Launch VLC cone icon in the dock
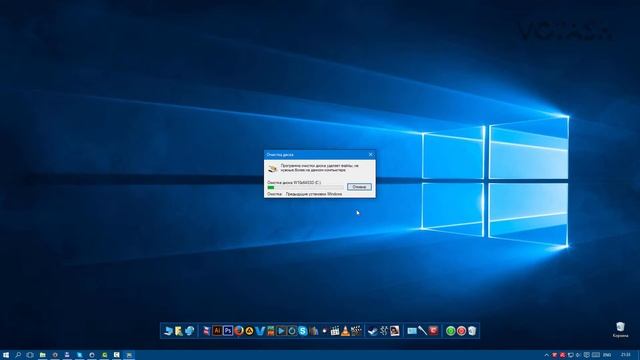 (x=345, y=331)
